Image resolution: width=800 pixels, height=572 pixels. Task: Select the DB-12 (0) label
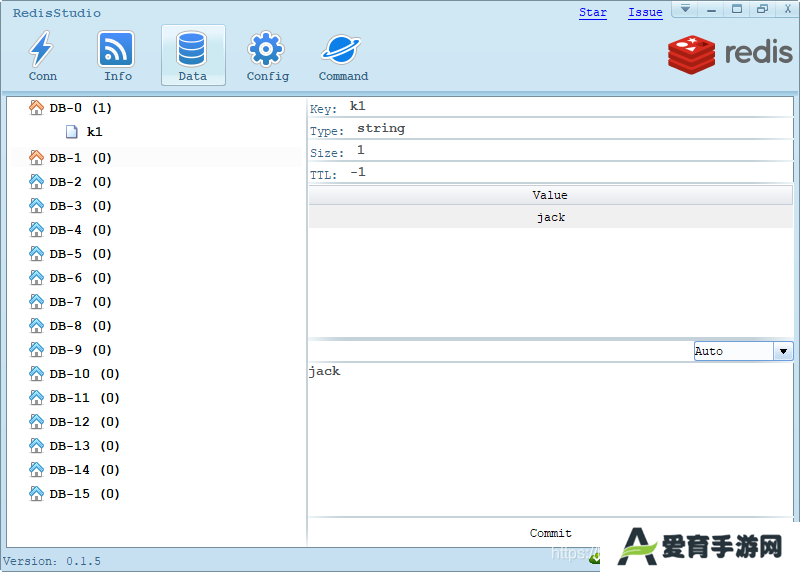point(85,421)
